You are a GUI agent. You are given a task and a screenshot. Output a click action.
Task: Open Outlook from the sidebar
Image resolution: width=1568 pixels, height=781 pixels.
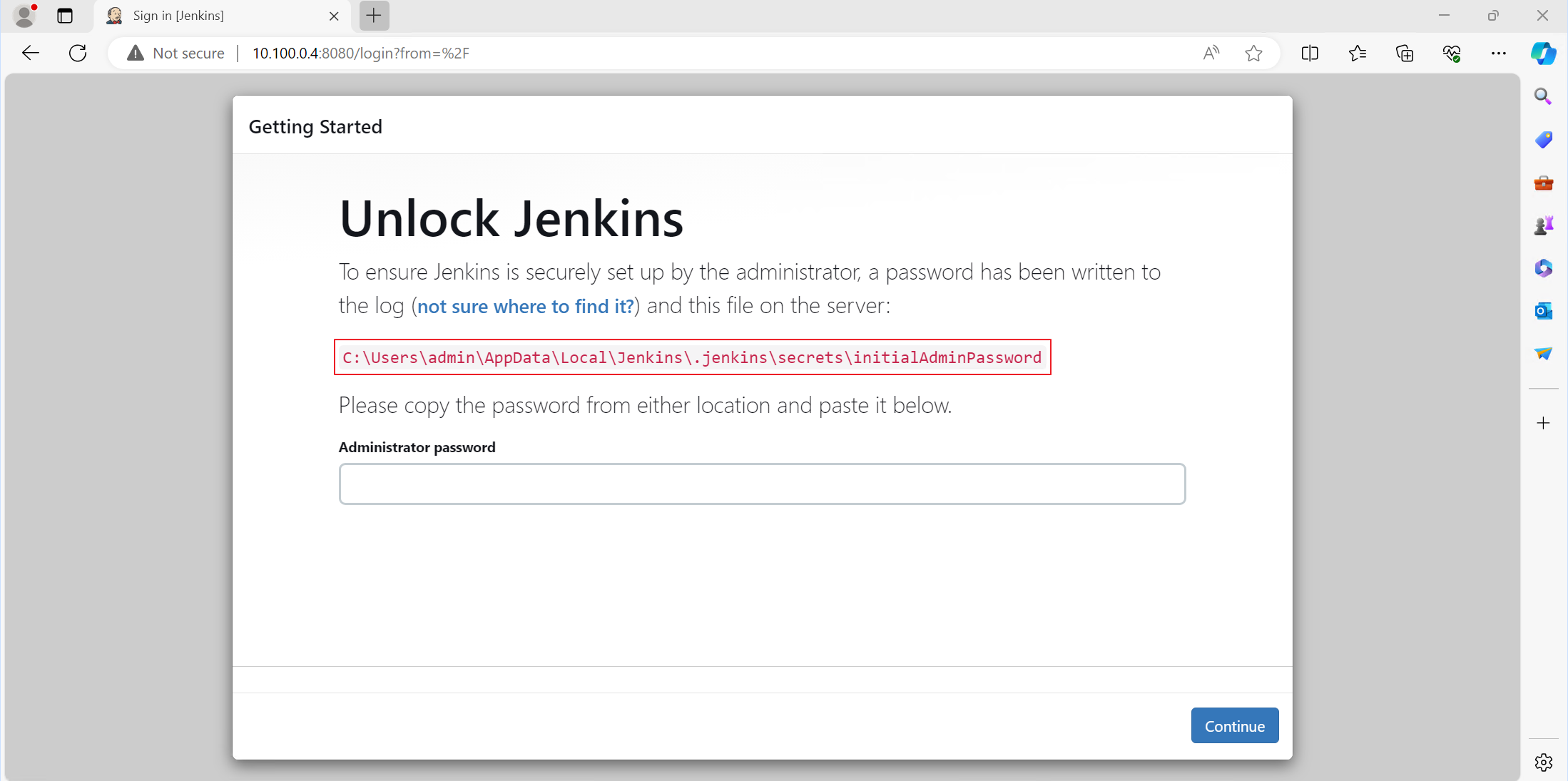click(1543, 311)
